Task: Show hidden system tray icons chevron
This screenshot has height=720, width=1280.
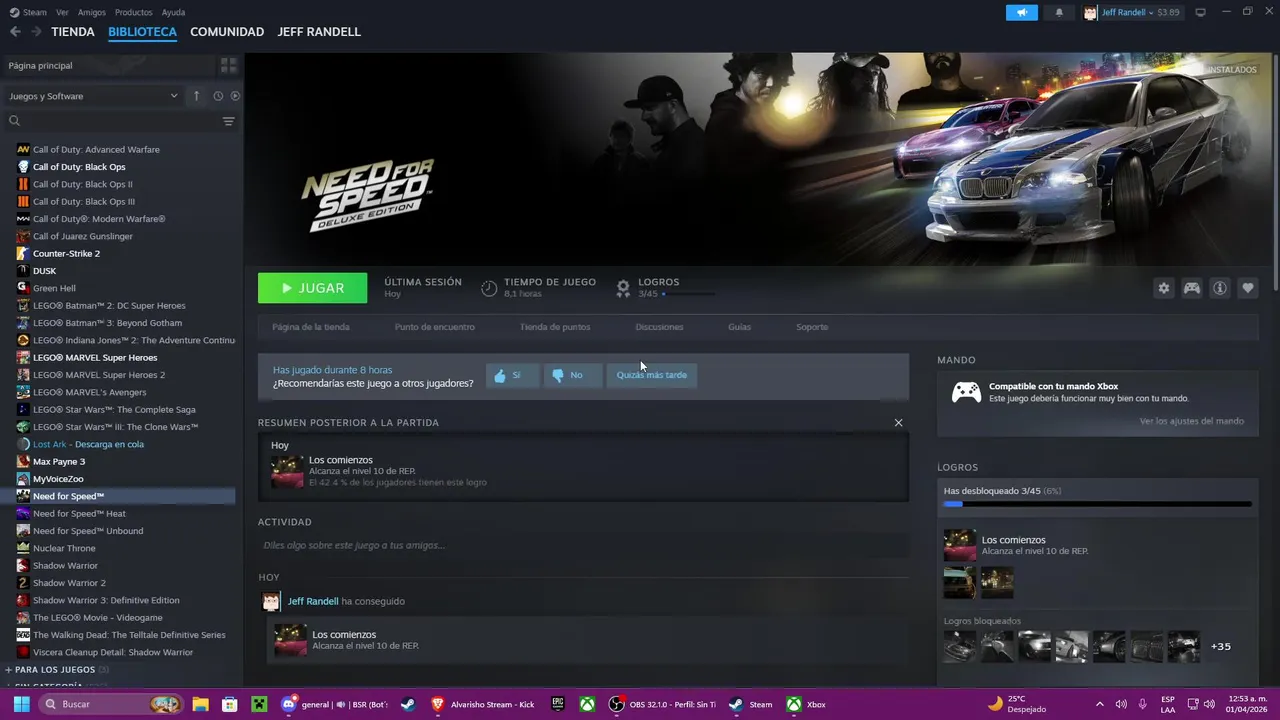Action: point(1100,704)
